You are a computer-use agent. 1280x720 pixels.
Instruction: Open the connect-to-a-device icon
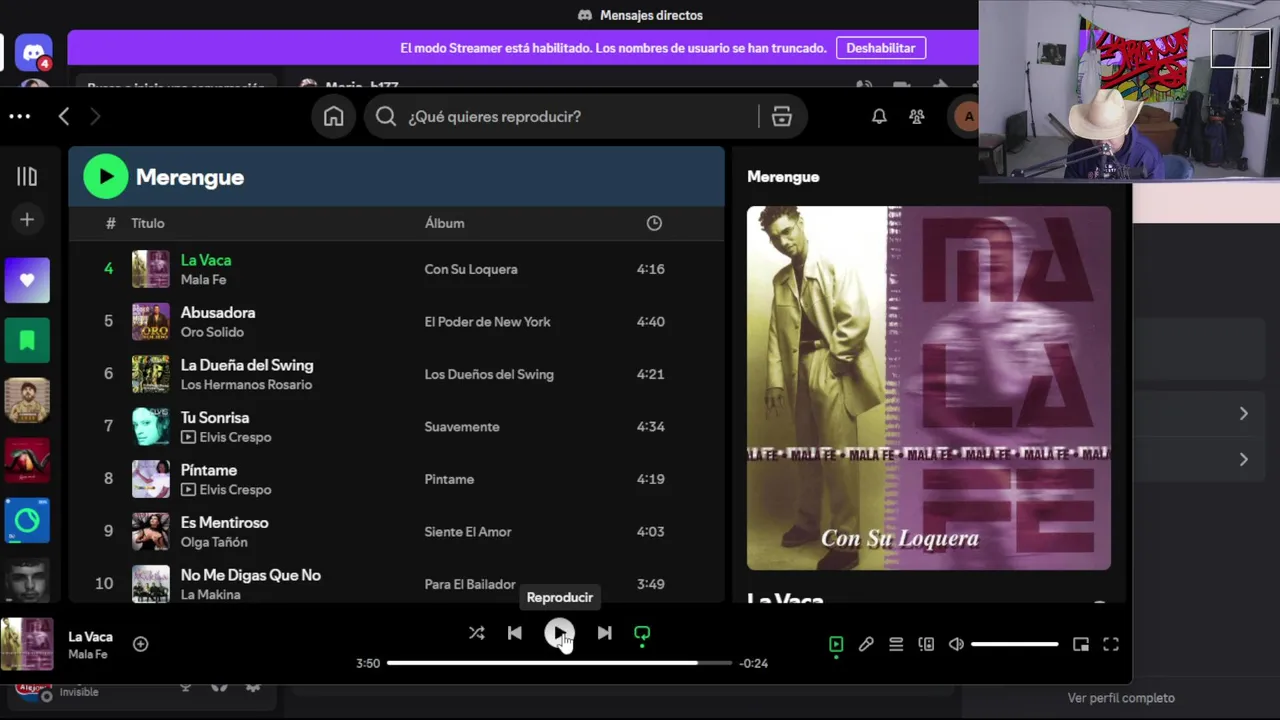coord(926,645)
